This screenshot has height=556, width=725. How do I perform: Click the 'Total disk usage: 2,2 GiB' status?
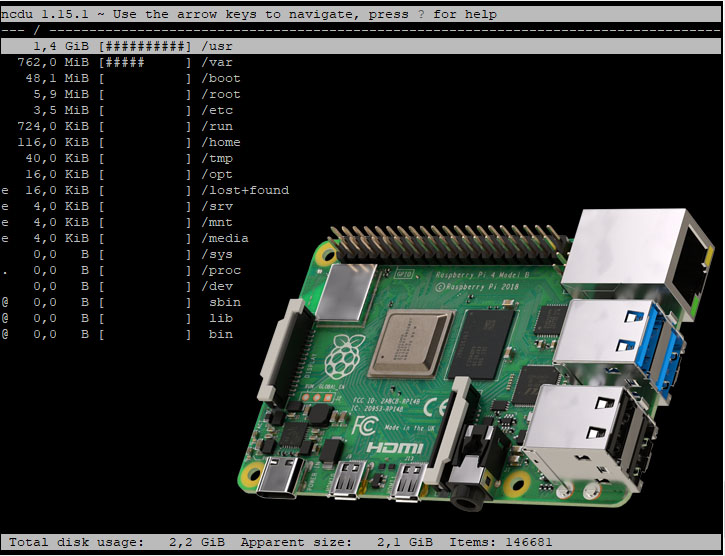pyautogui.click(x=117, y=542)
